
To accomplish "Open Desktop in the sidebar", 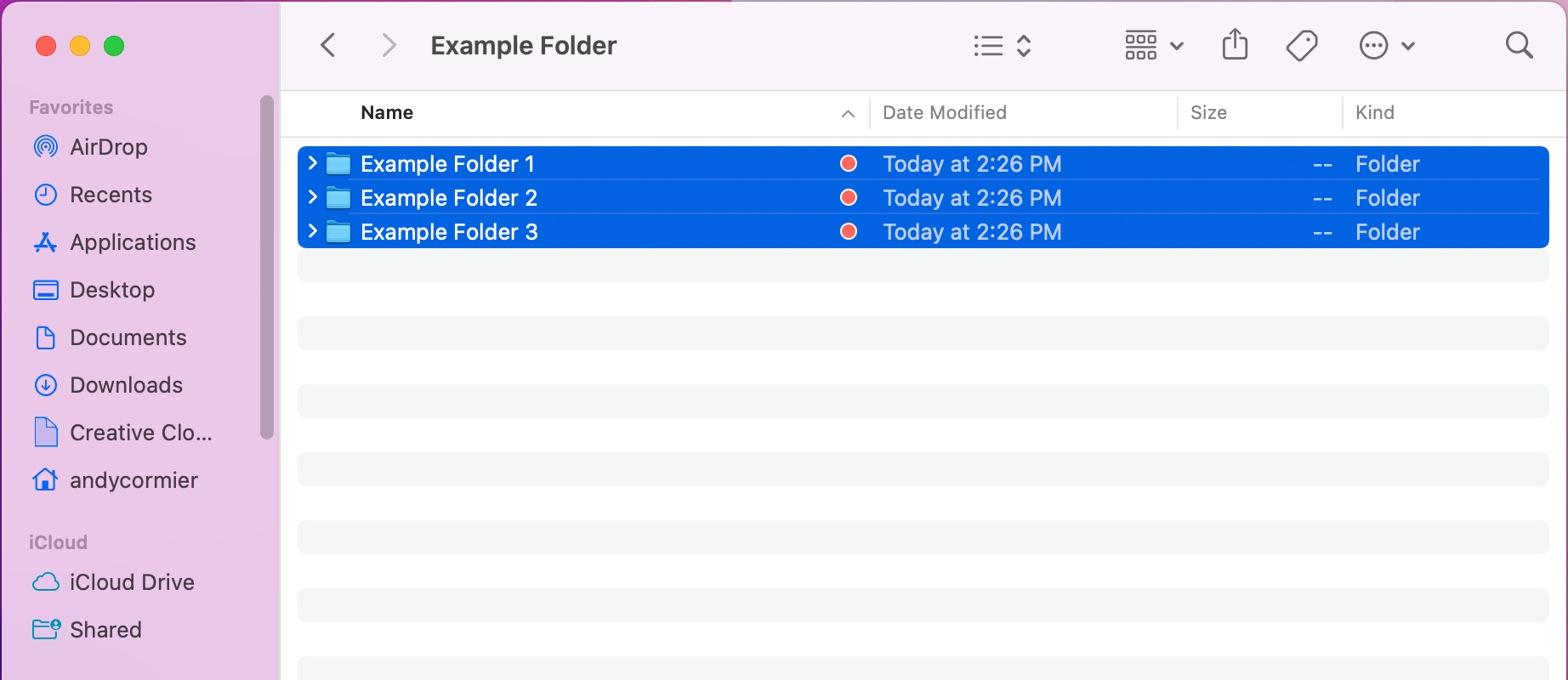I will click(x=112, y=290).
